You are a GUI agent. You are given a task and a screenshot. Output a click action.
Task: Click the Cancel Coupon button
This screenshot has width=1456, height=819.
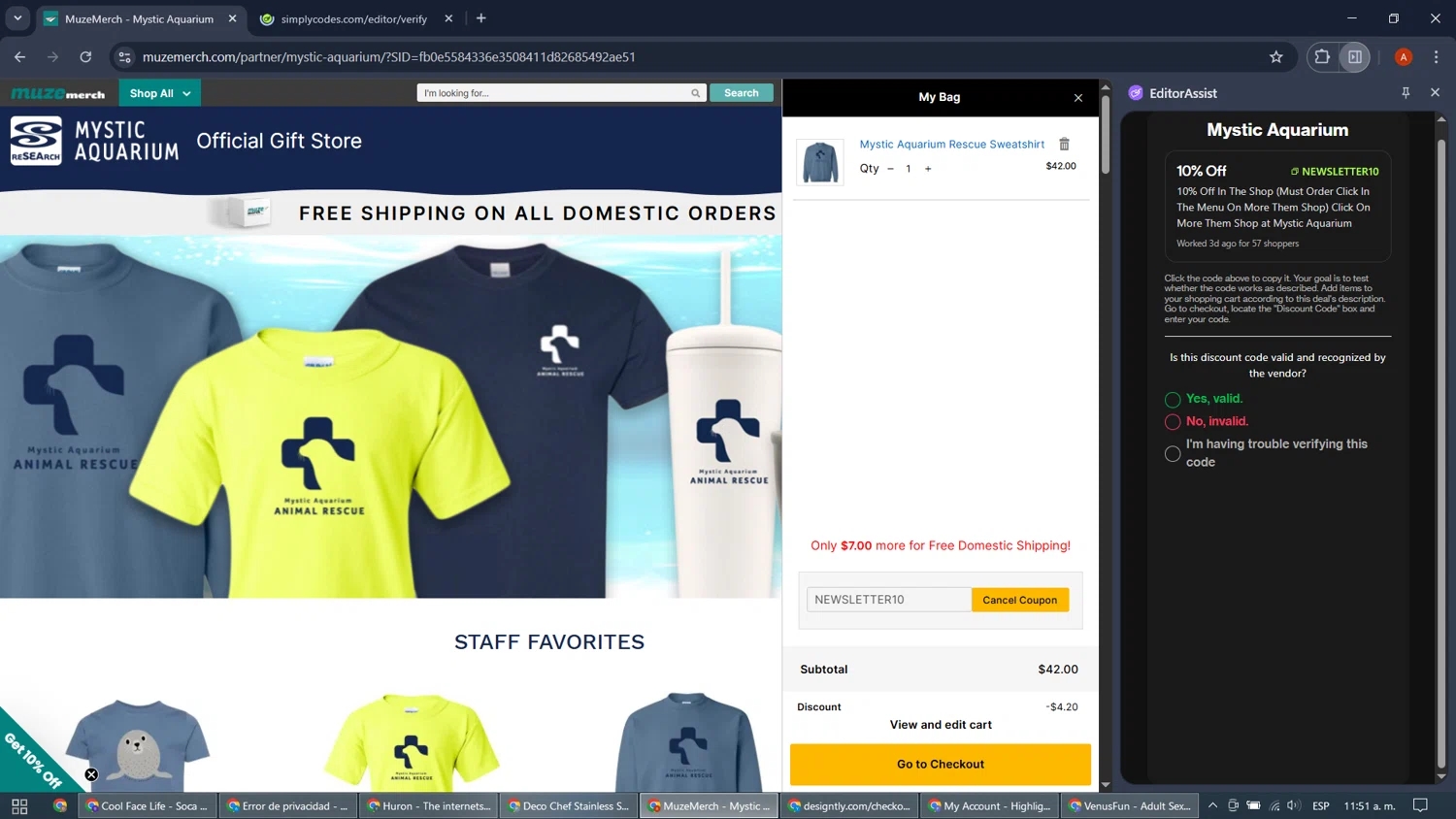pos(1019,600)
